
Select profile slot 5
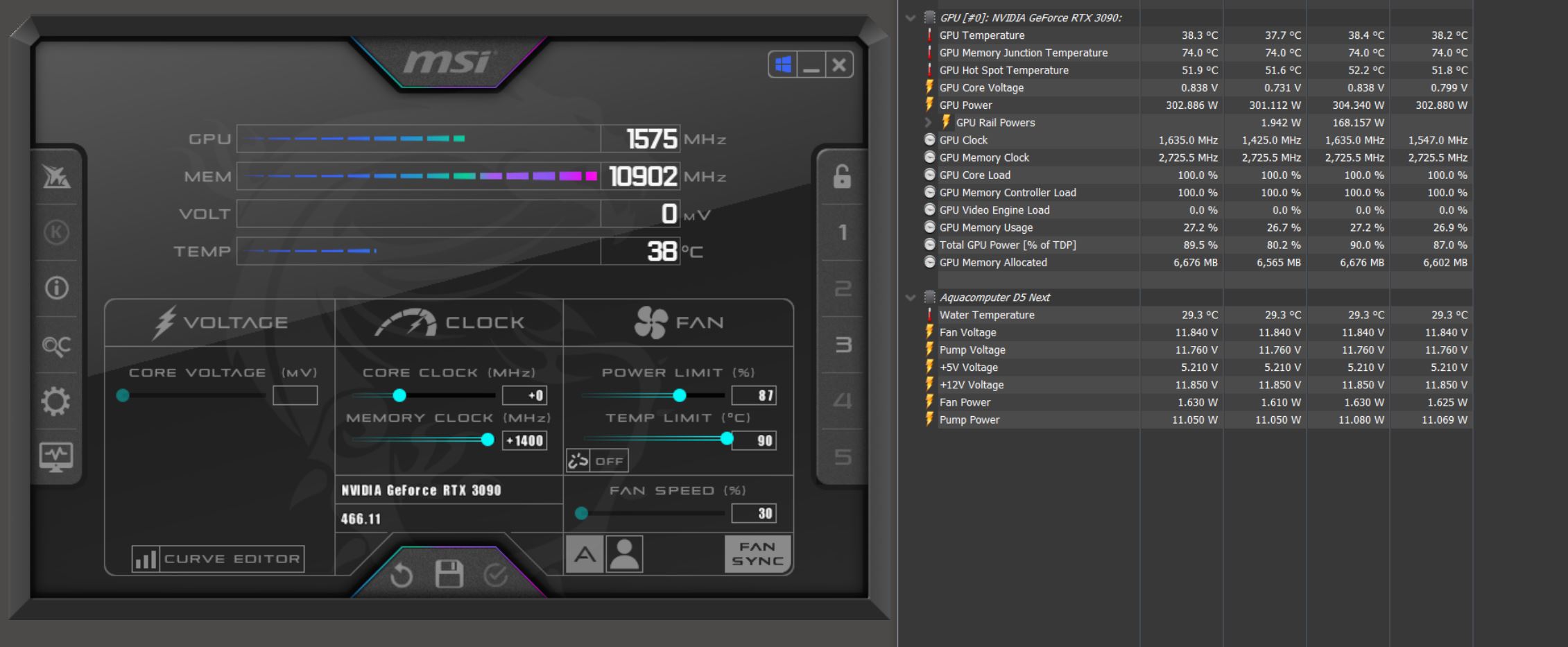tap(842, 457)
